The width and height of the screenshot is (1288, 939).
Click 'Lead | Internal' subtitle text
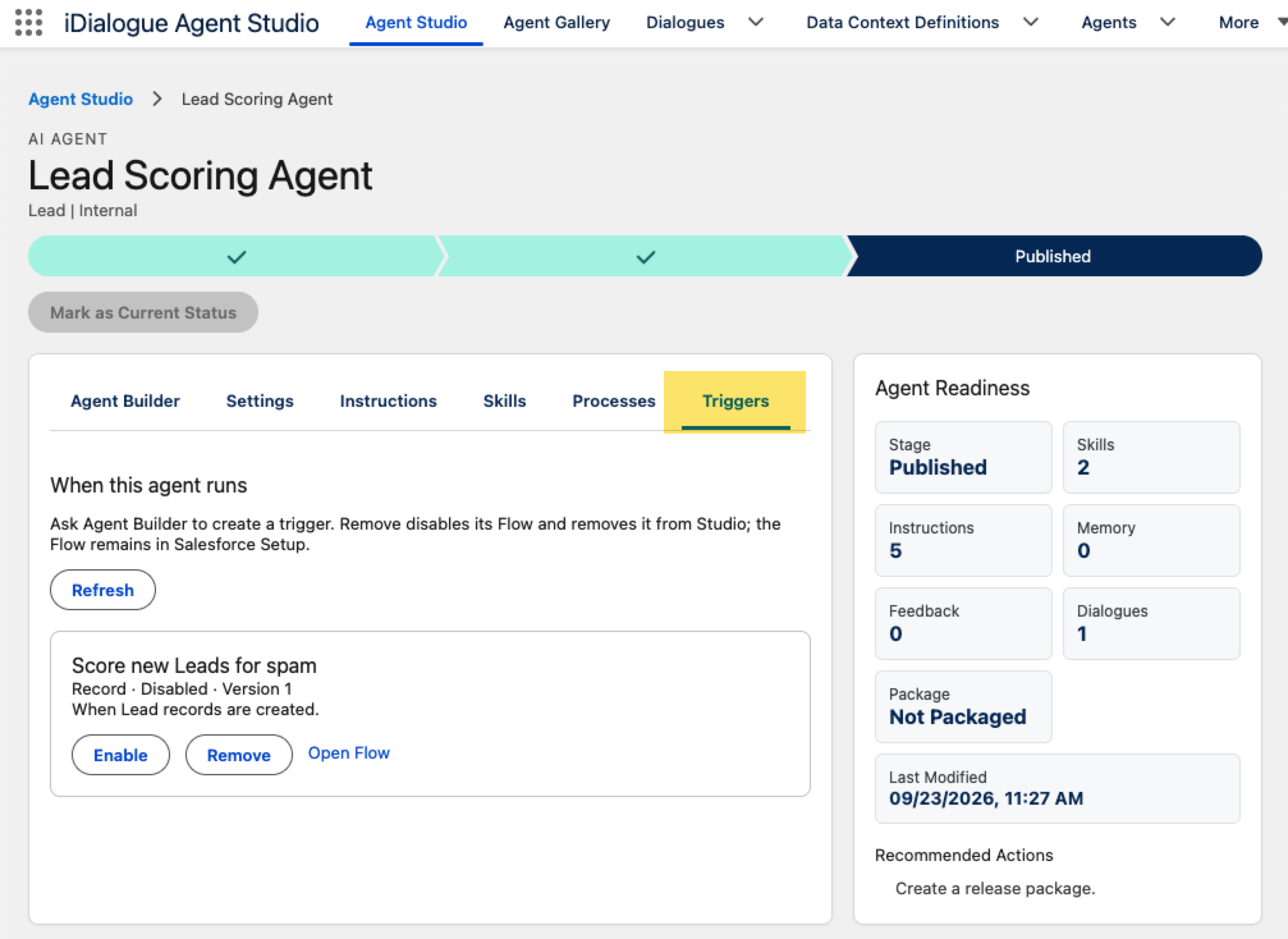coord(83,210)
